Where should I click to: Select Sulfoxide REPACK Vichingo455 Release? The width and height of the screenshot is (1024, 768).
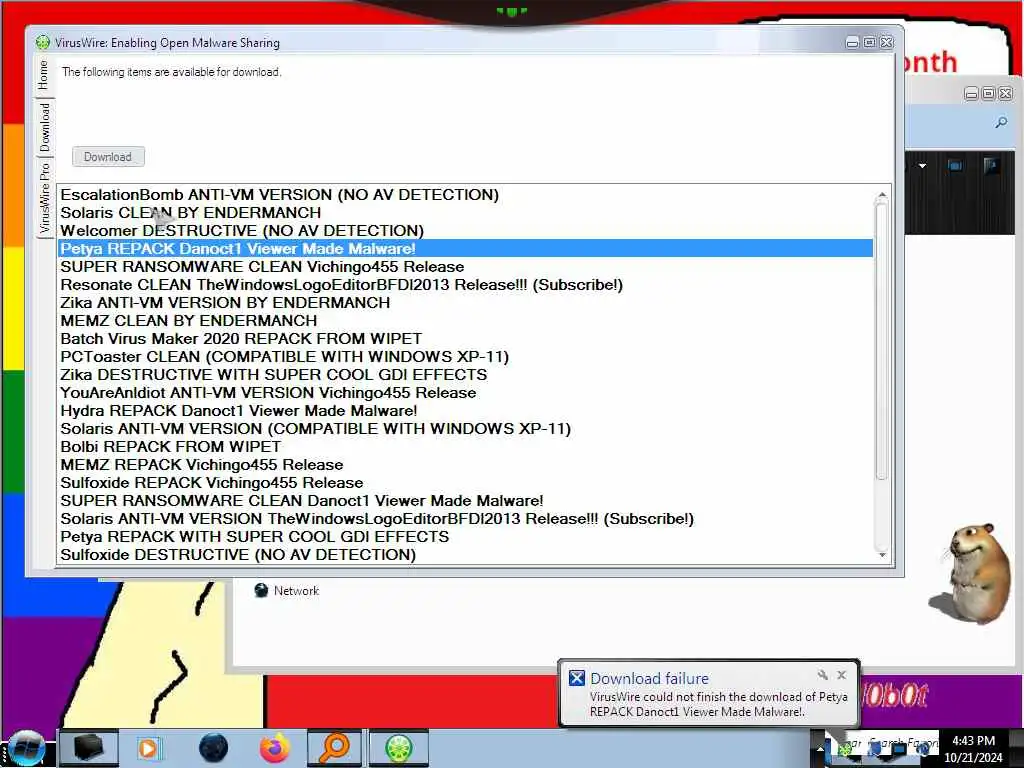[466, 483]
